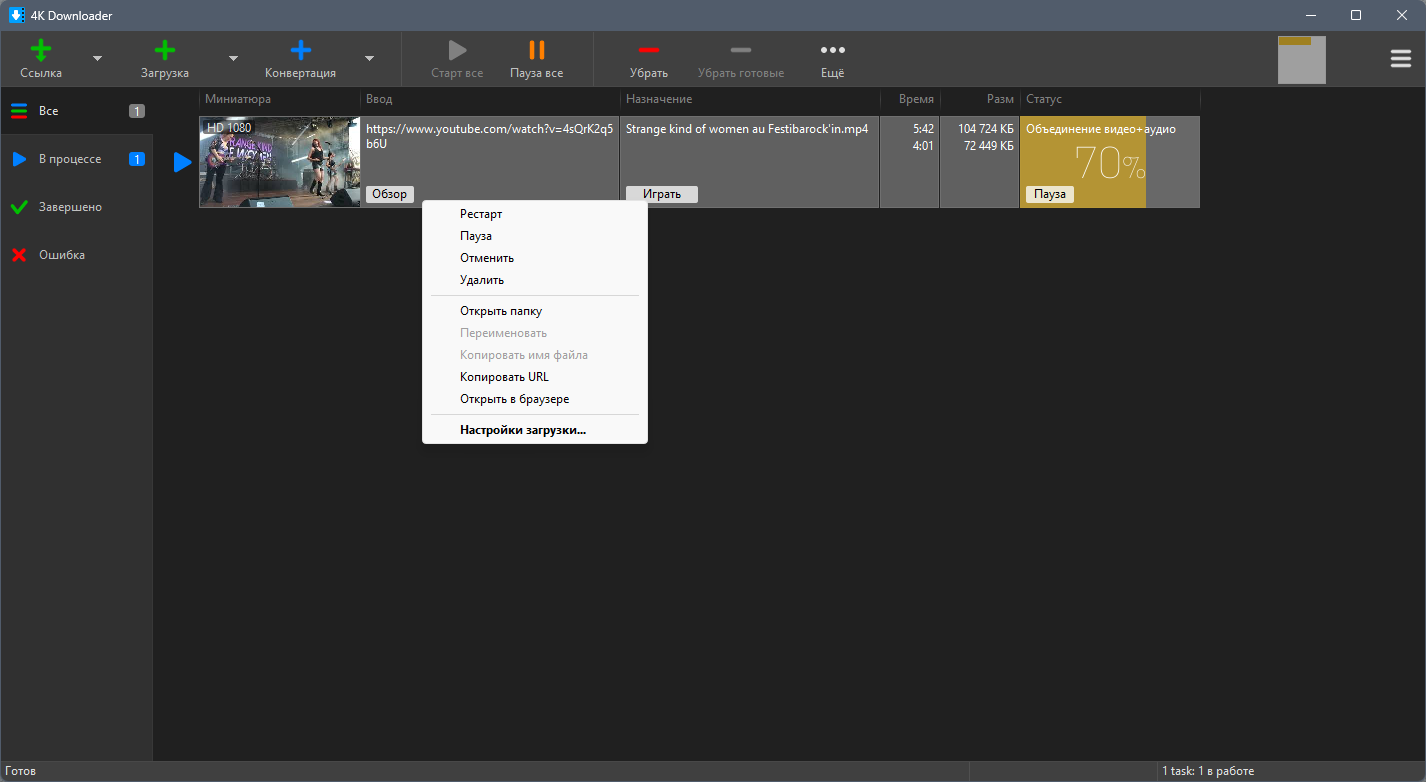
Task: Click the three-bar Все sidebar icon
Action: click(x=19, y=111)
